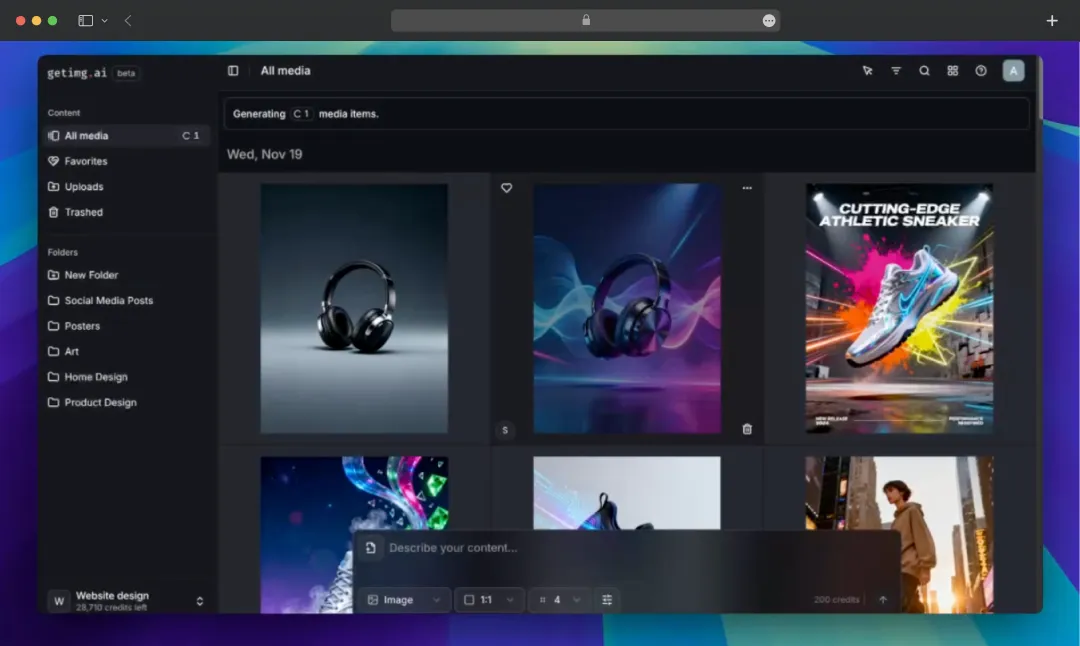Image resolution: width=1080 pixels, height=646 pixels.
Task: Favorite the purple headphones image
Action: click(x=507, y=187)
